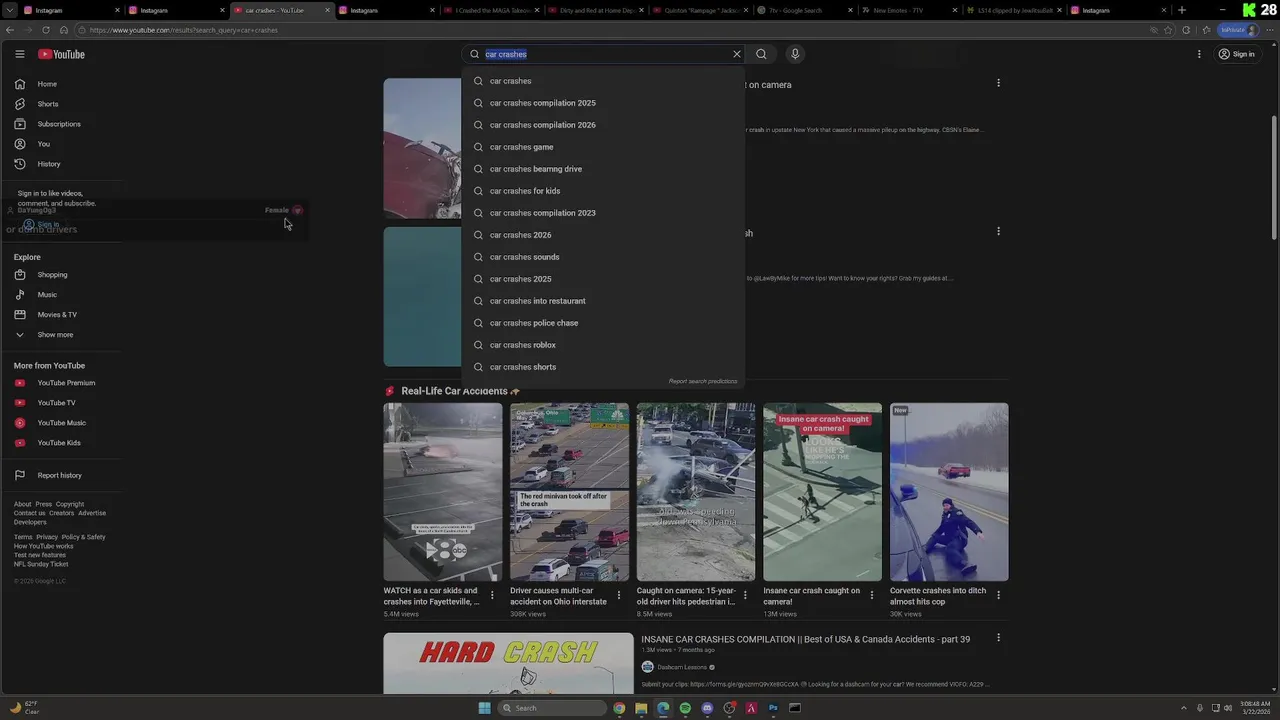Click Report search predictions link
1280x720 pixels.
pos(703,381)
